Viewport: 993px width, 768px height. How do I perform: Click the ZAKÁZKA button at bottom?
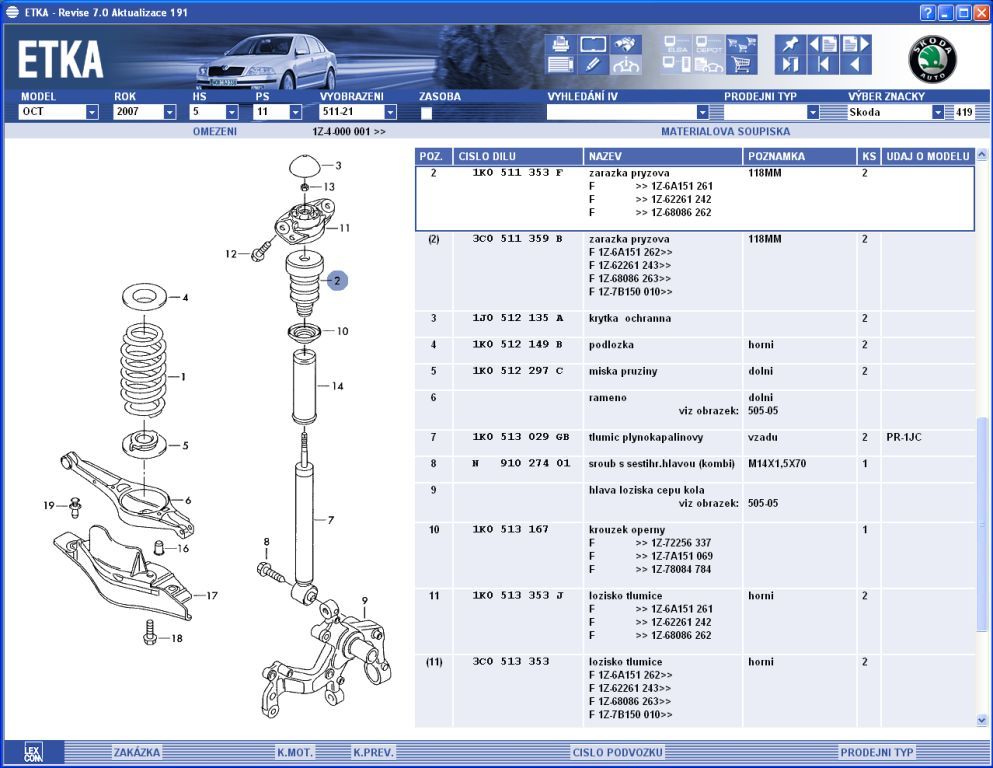(137, 752)
